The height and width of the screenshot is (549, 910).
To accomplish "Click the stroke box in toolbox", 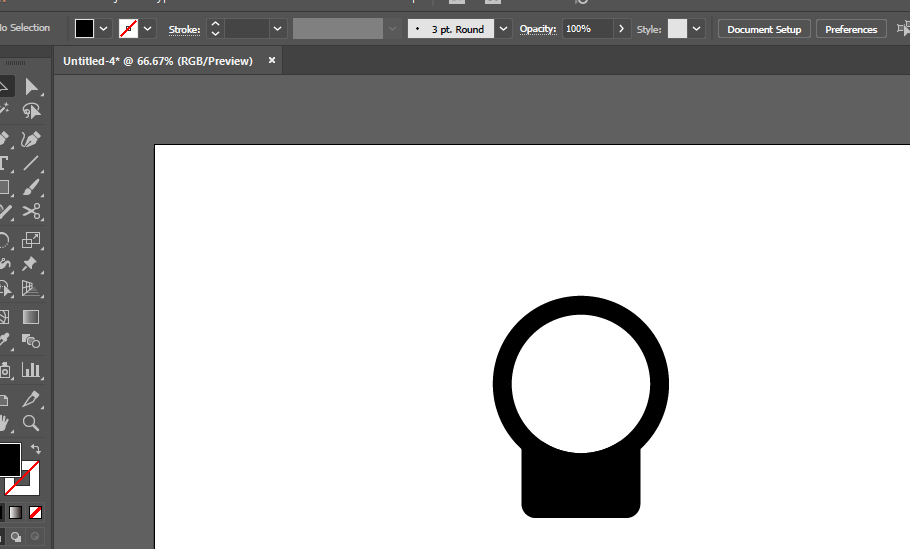I will tap(30, 486).
